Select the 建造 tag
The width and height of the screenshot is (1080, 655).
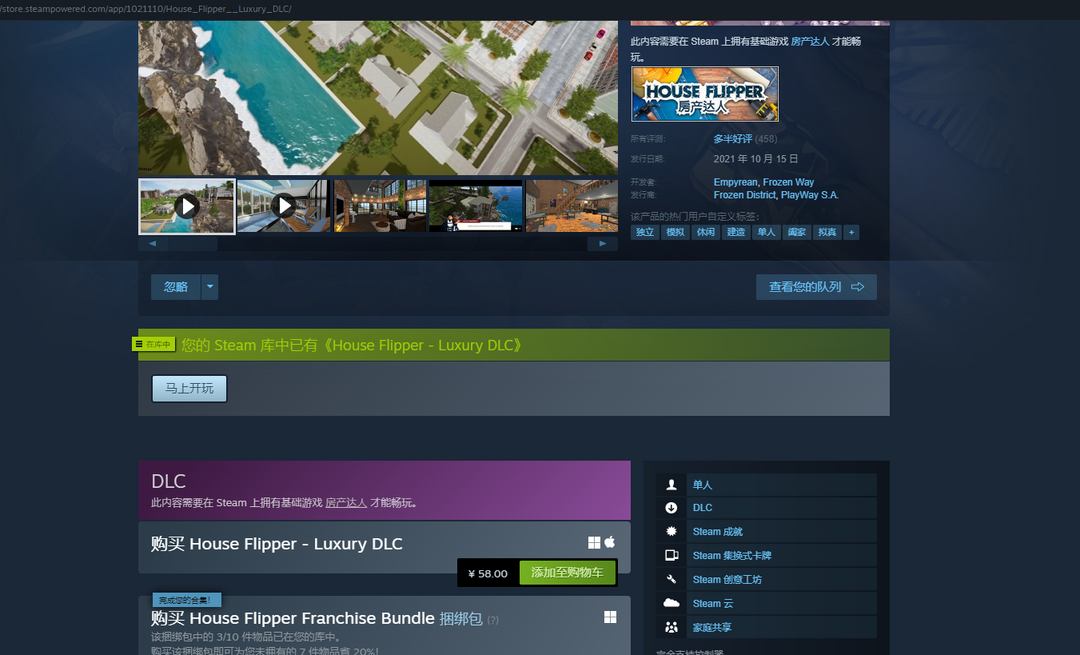click(736, 232)
